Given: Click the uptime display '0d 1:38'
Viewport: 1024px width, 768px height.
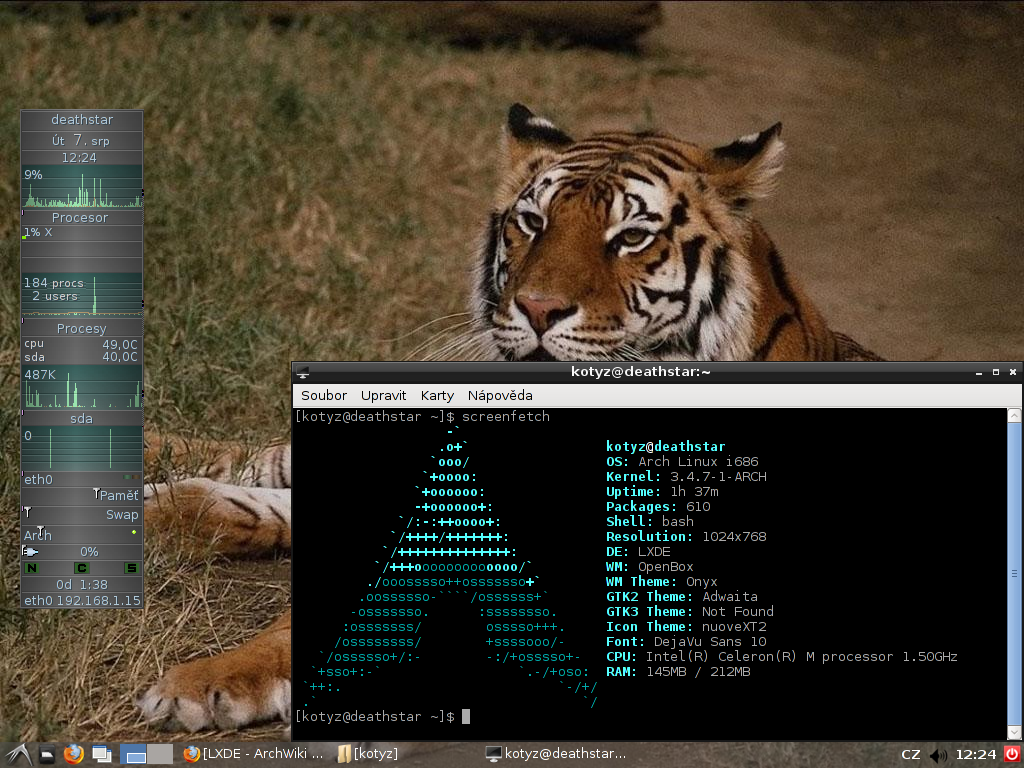Looking at the screenshot, I should pyautogui.click(x=82, y=584).
